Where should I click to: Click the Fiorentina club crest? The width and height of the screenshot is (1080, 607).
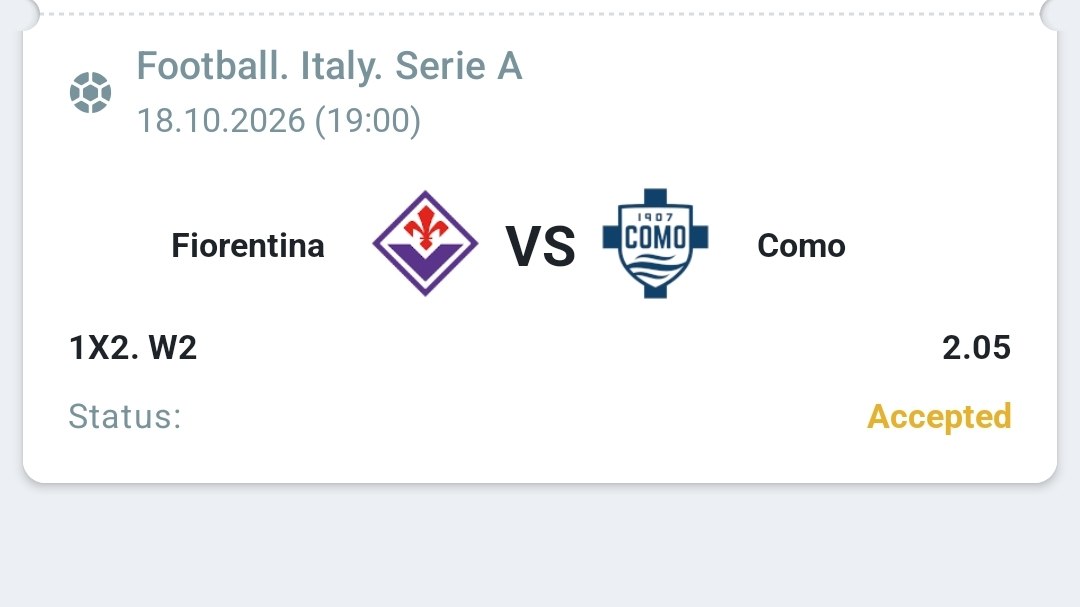click(425, 243)
